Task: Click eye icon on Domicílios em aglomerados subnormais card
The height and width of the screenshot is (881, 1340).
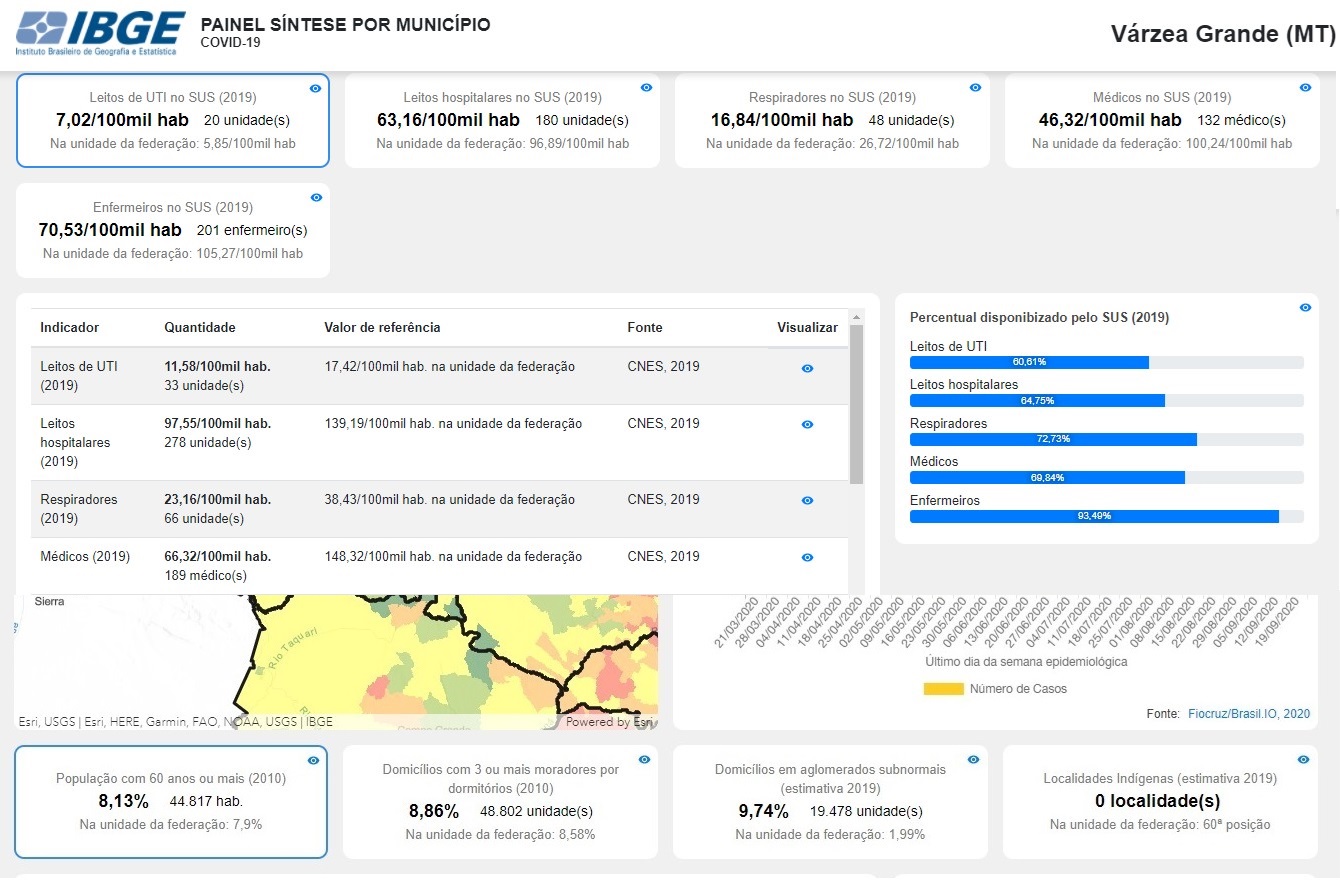Action: tap(974, 760)
